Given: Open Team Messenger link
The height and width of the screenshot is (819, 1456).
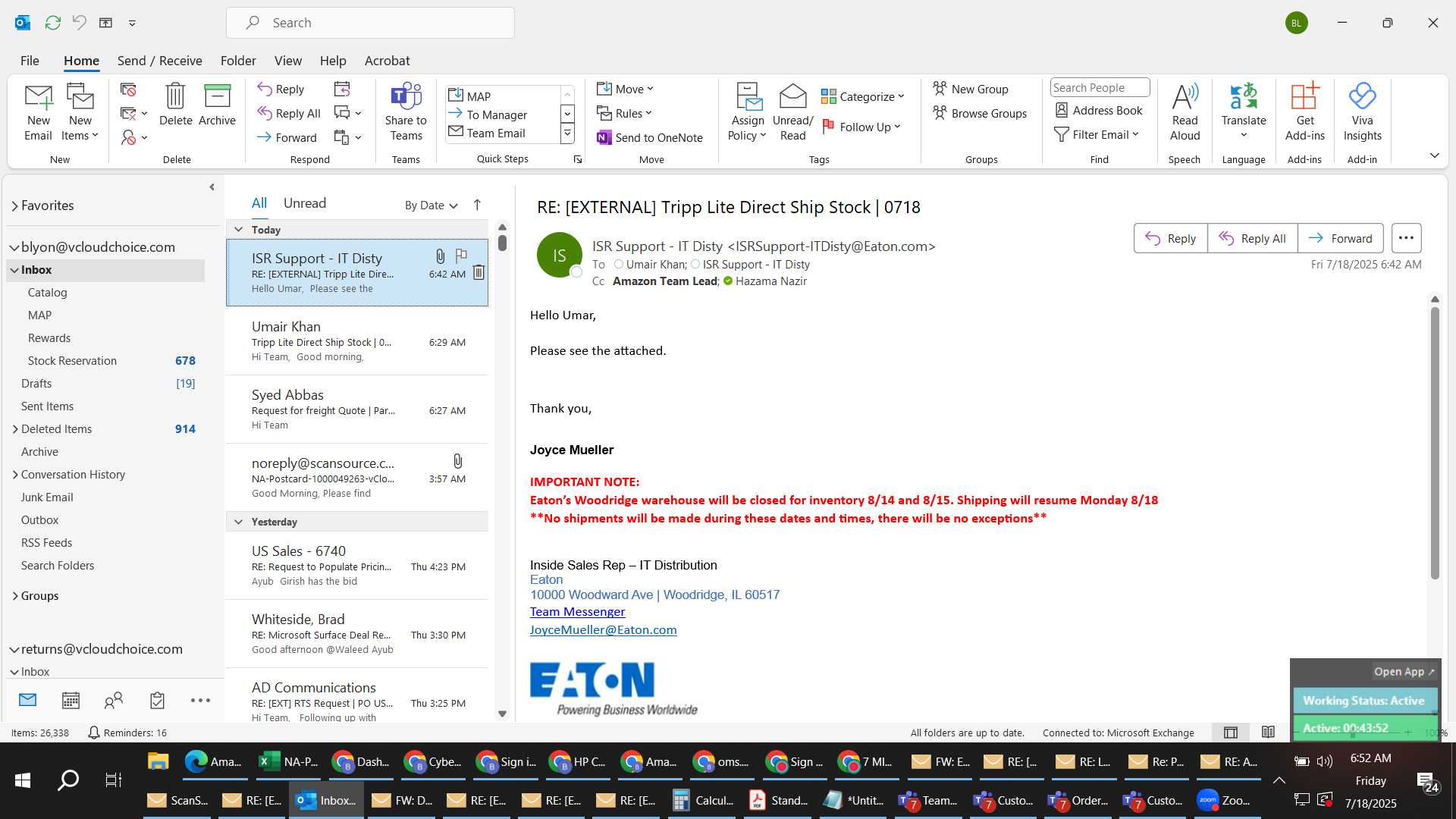Looking at the screenshot, I should tap(577, 612).
